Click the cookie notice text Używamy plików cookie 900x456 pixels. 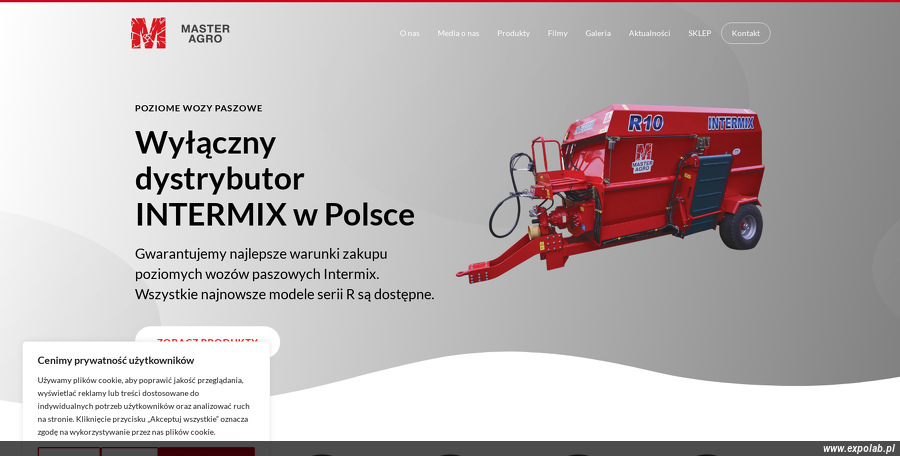coord(143,406)
